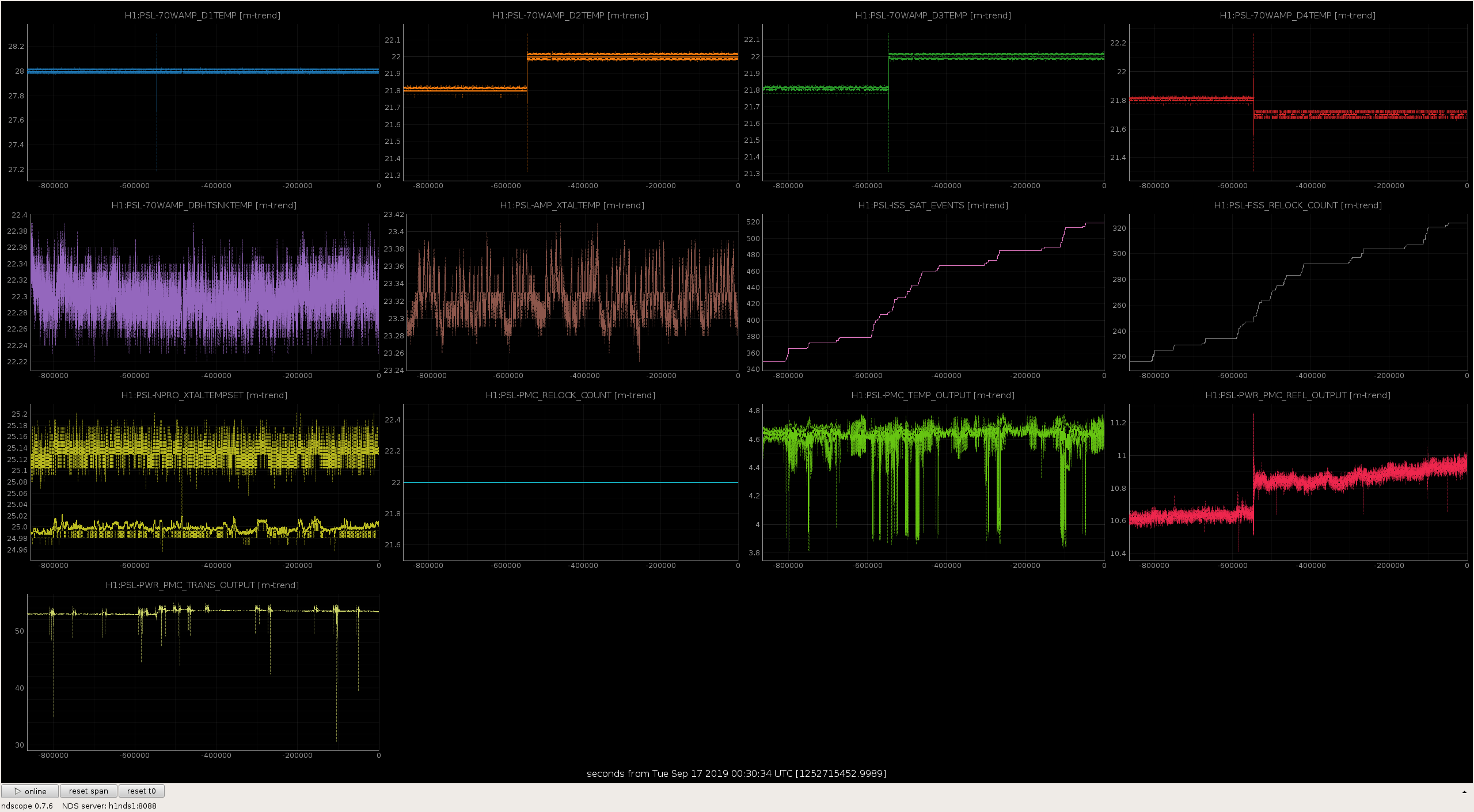
Task: Click the reset t0 button
Action: [x=142, y=791]
